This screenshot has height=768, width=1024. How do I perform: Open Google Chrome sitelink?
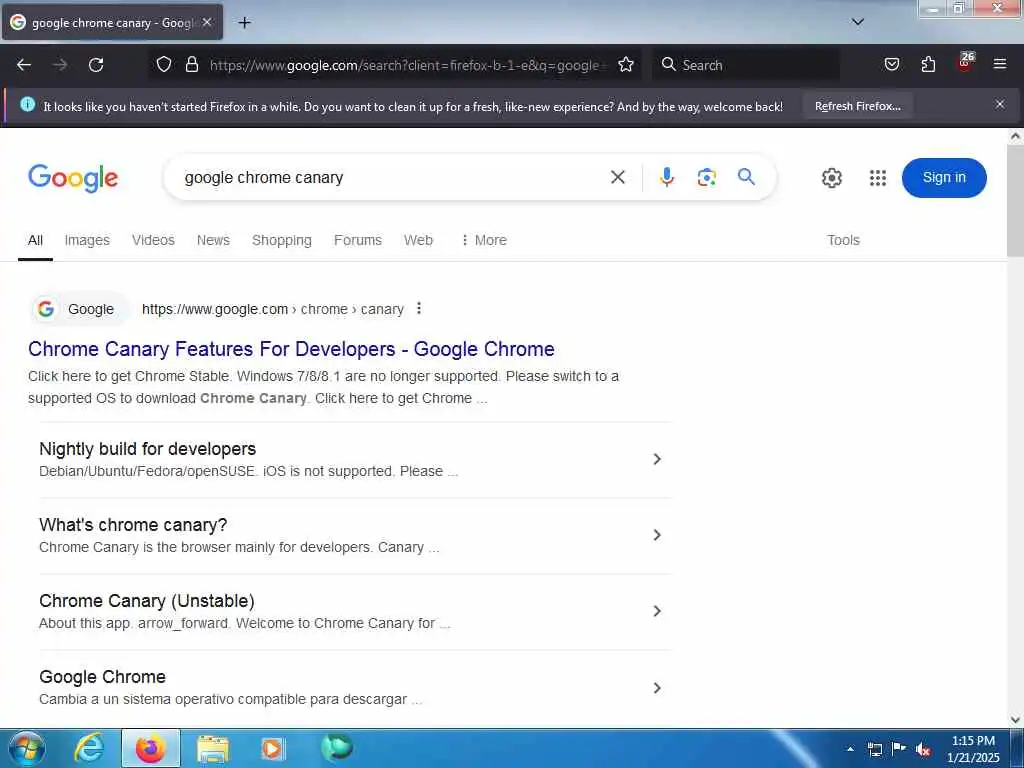103,677
